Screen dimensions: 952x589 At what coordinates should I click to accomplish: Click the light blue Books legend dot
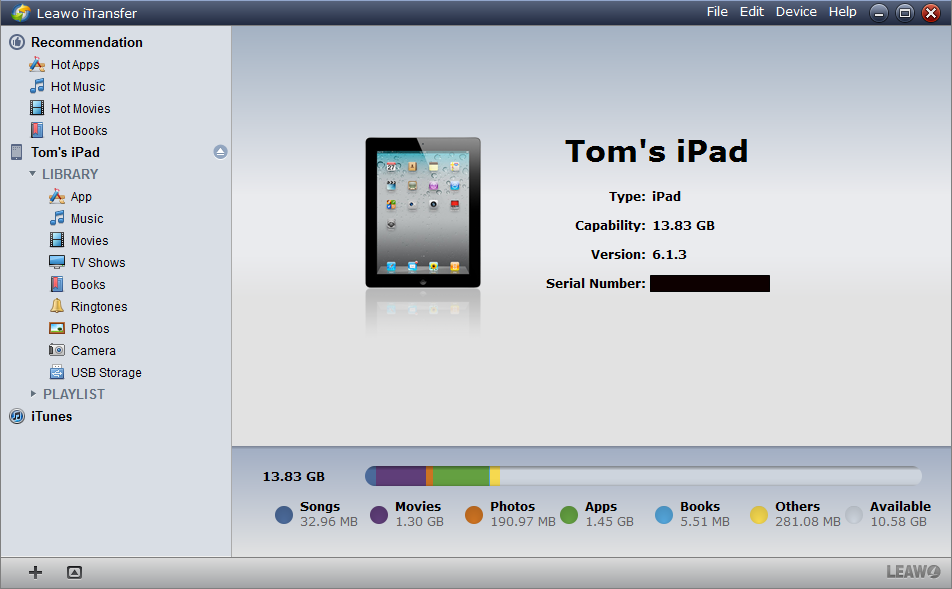tap(664, 515)
